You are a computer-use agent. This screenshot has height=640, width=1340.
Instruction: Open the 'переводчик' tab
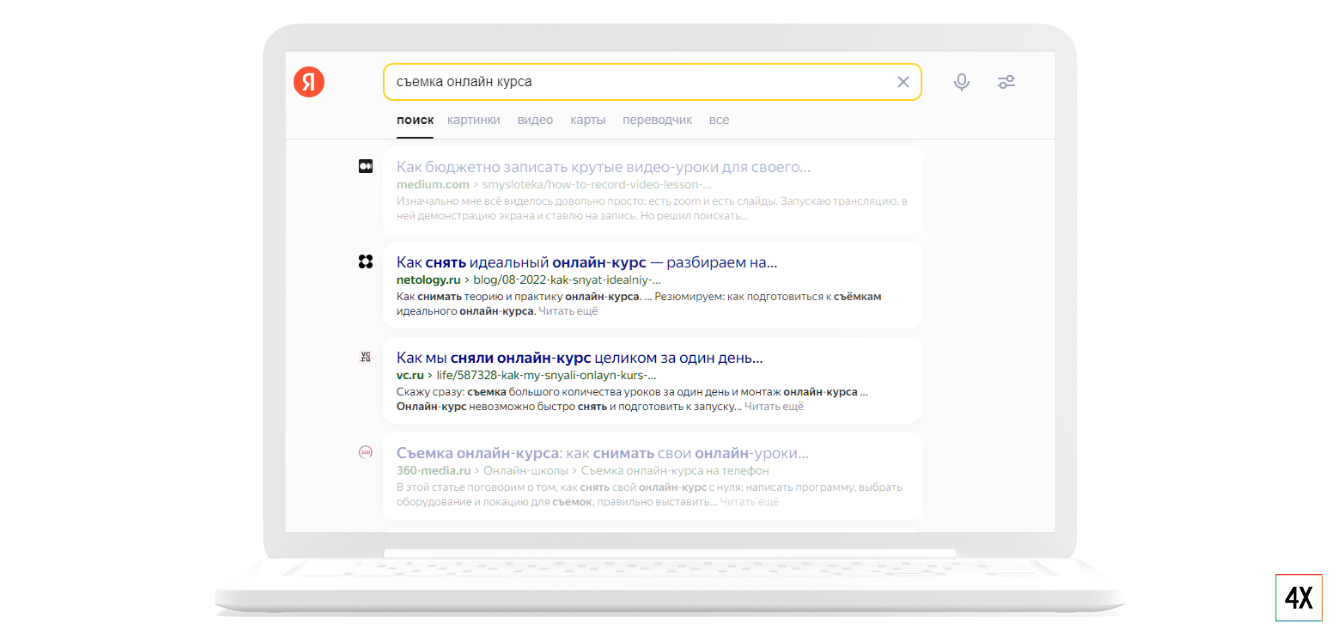657,120
